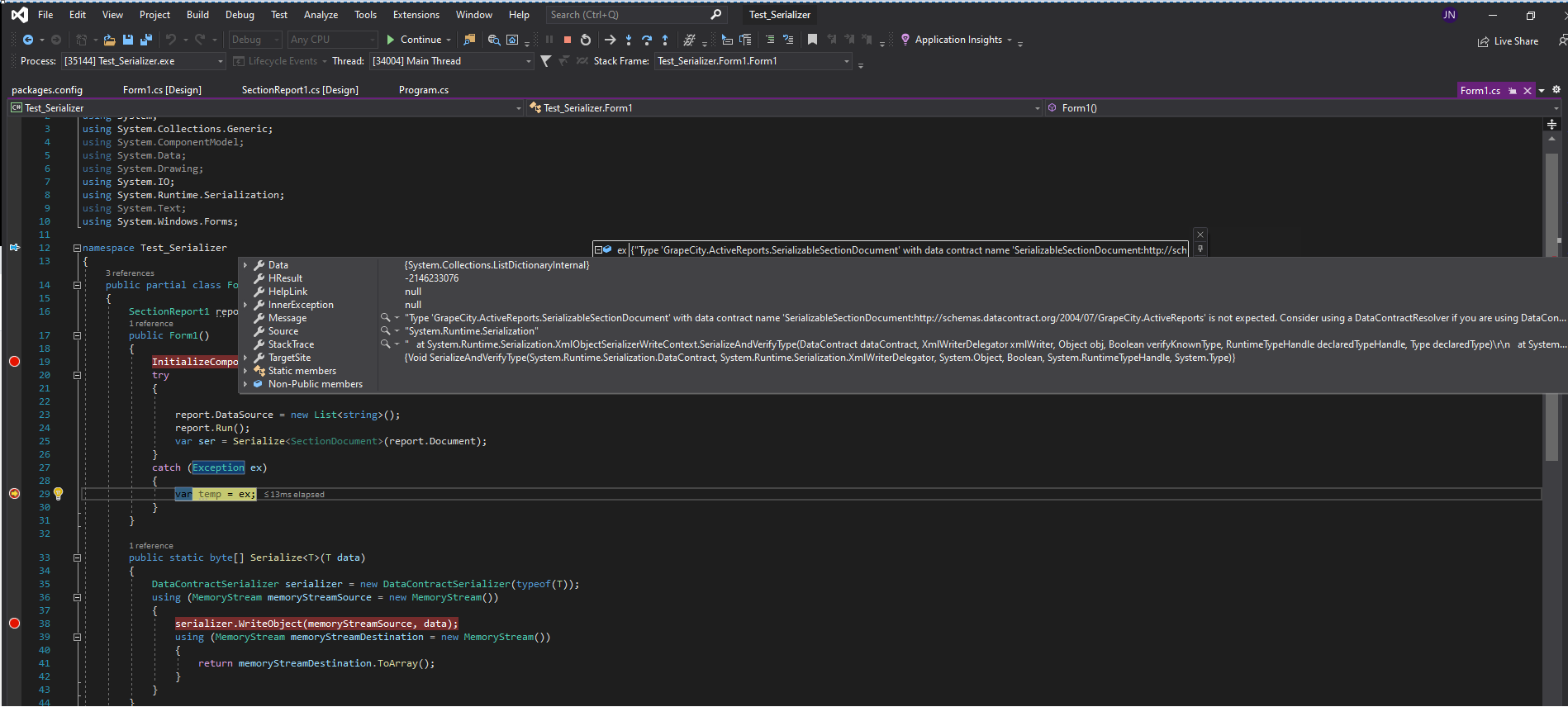Open file using the folder icon

click(x=109, y=40)
